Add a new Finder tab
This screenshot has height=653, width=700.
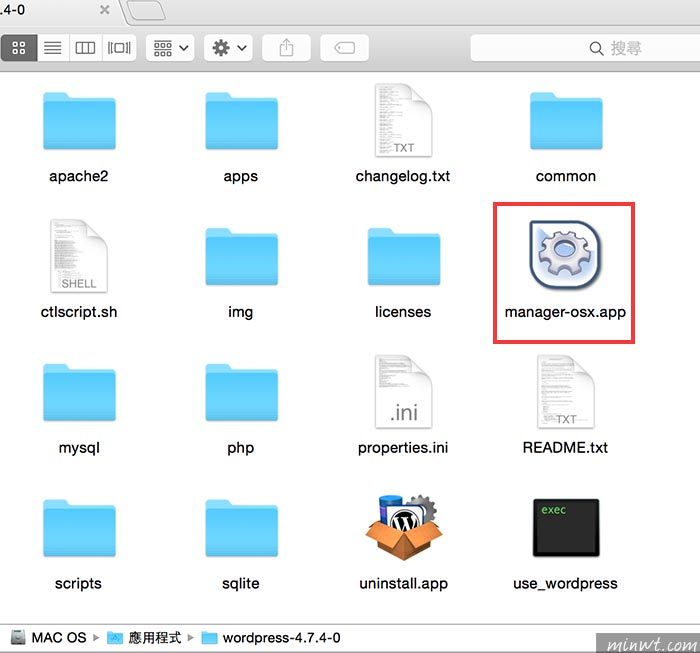tap(146, 10)
